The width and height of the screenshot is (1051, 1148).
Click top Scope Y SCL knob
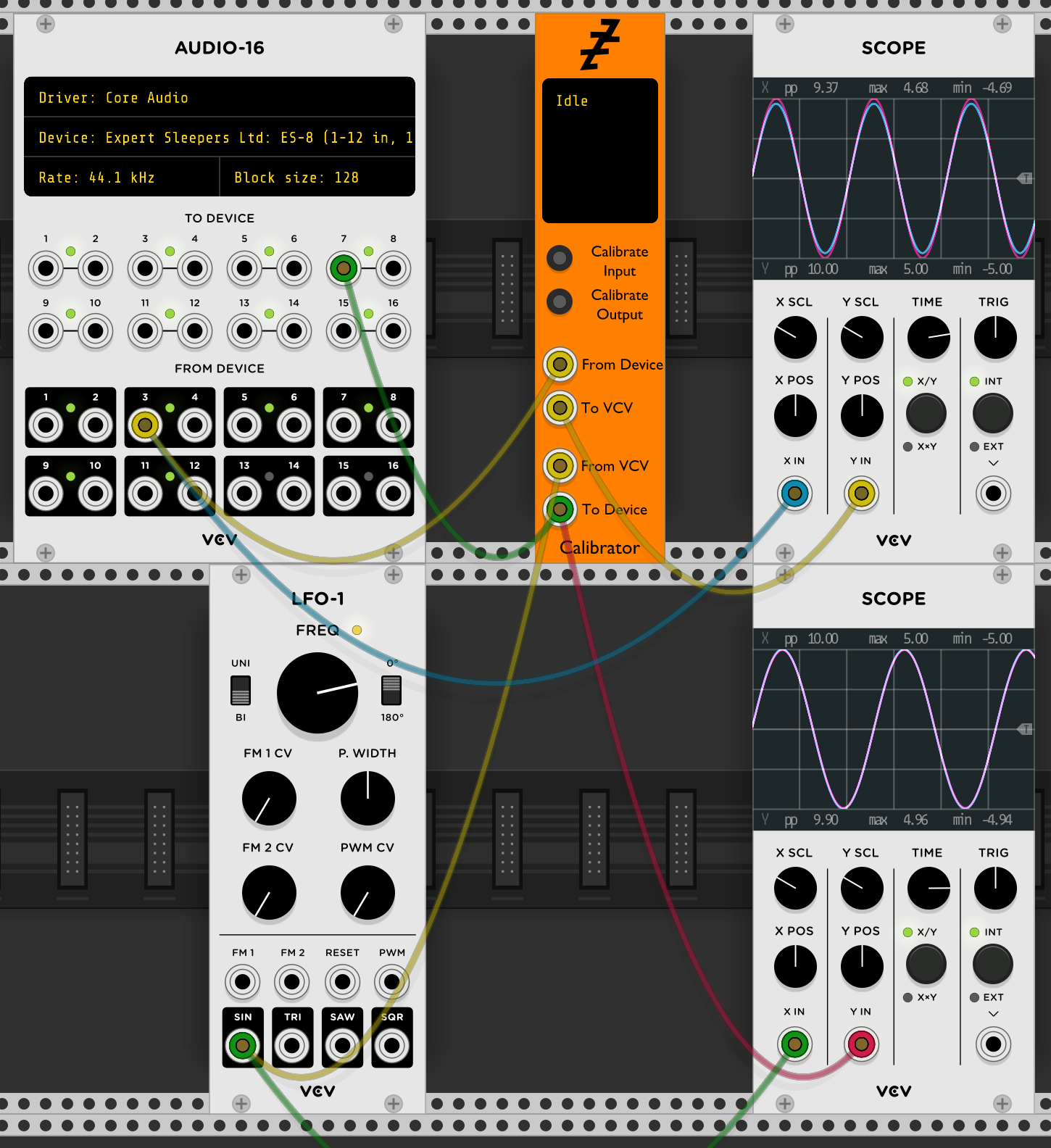(x=862, y=338)
